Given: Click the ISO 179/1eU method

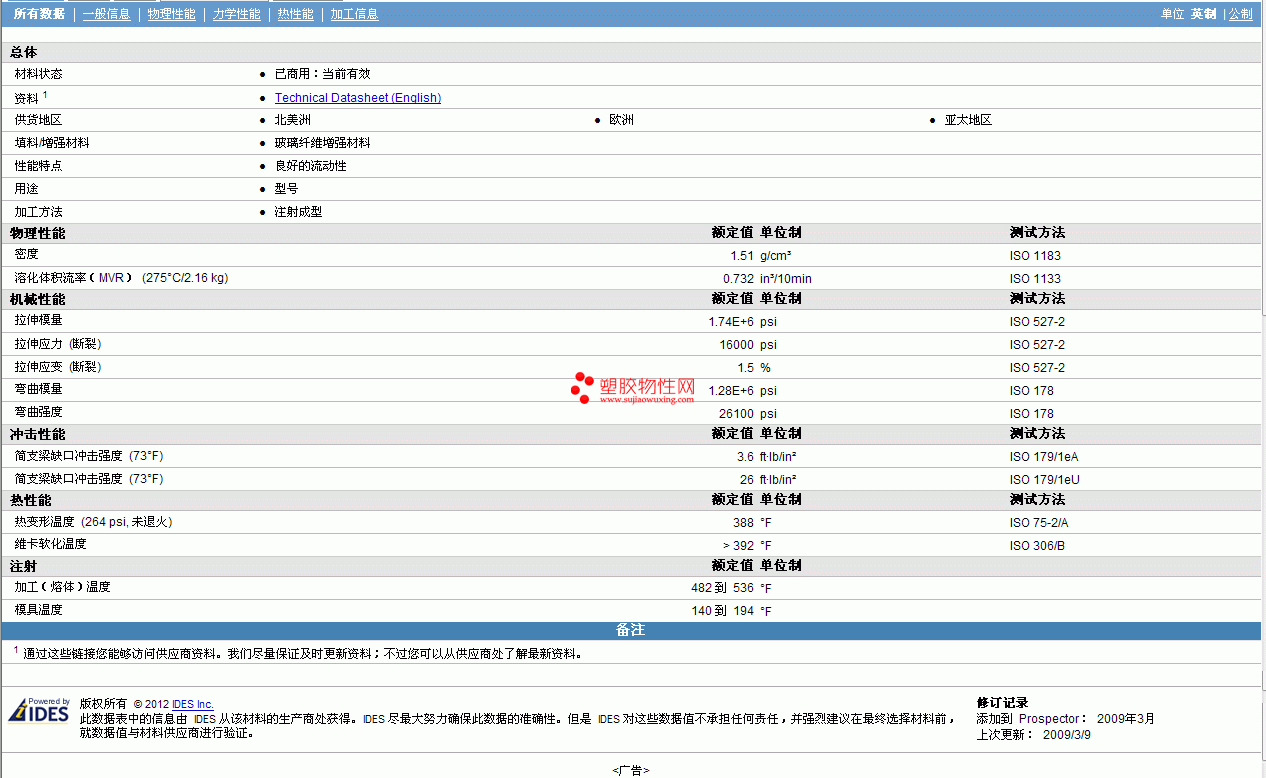Looking at the screenshot, I should [1045, 480].
